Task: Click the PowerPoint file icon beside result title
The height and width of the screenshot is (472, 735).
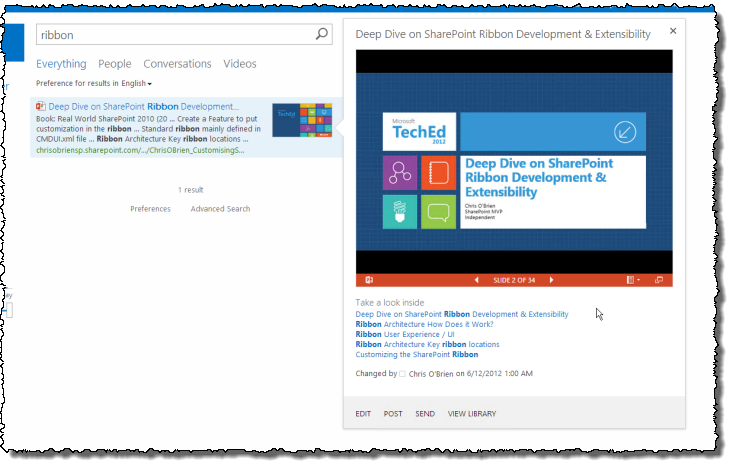Action: pos(41,106)
